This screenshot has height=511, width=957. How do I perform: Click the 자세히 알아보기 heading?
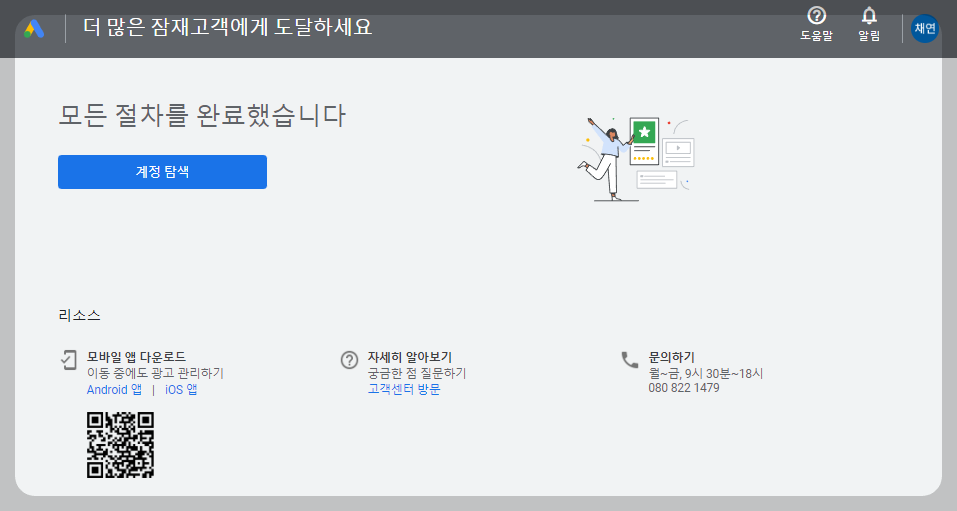(x=410, y=357)
